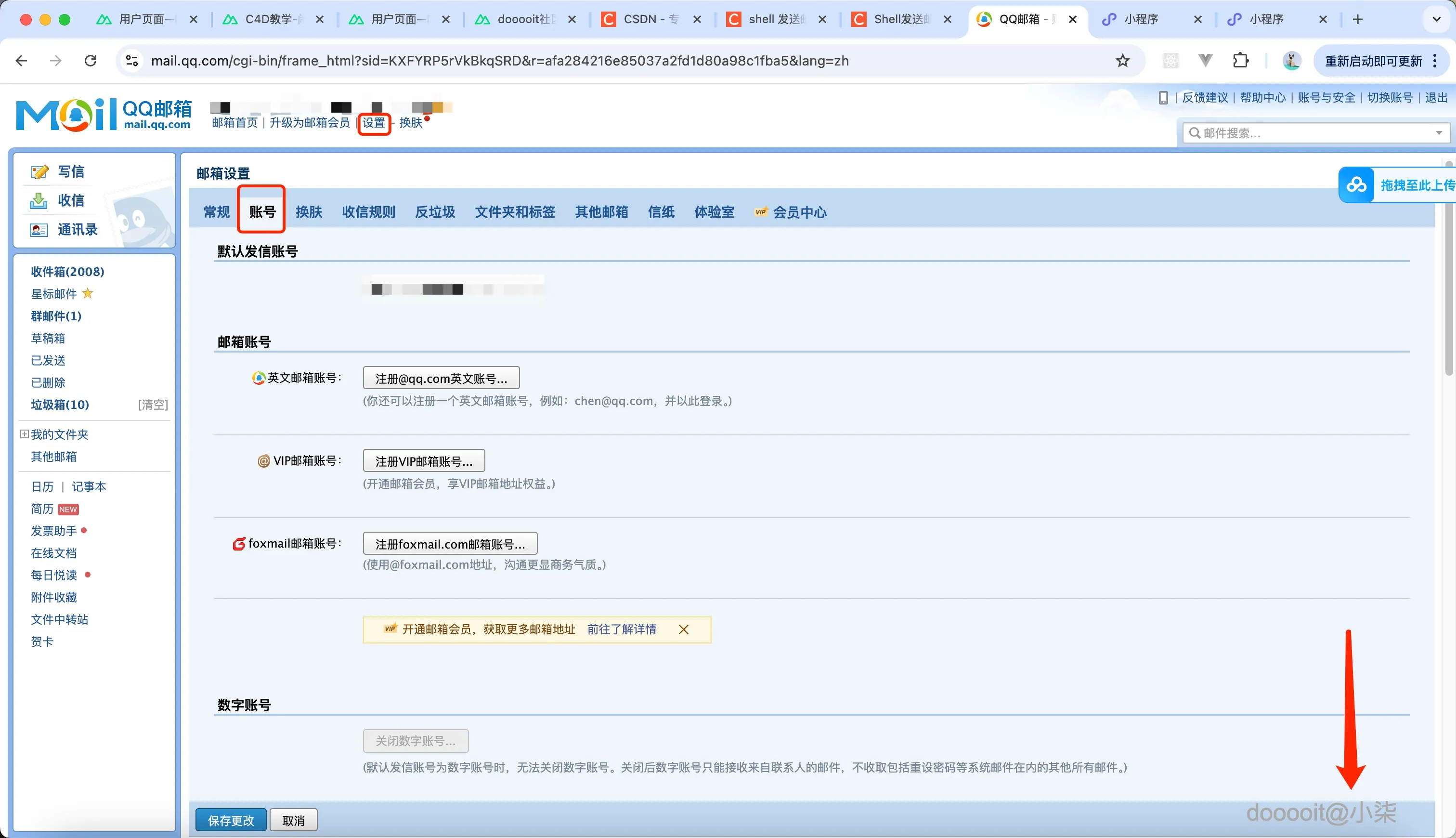Switch to the 信纸 tab

[660, 212]
